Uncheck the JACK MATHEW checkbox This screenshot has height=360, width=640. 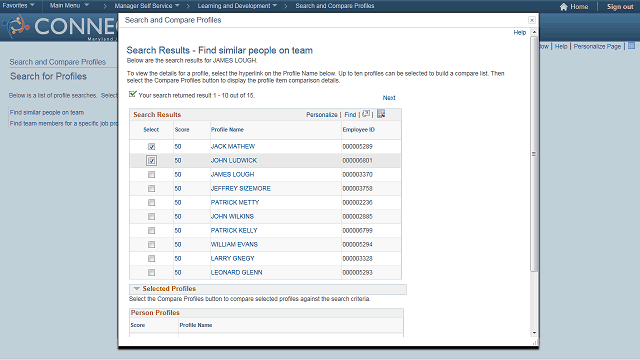point(151,147)
